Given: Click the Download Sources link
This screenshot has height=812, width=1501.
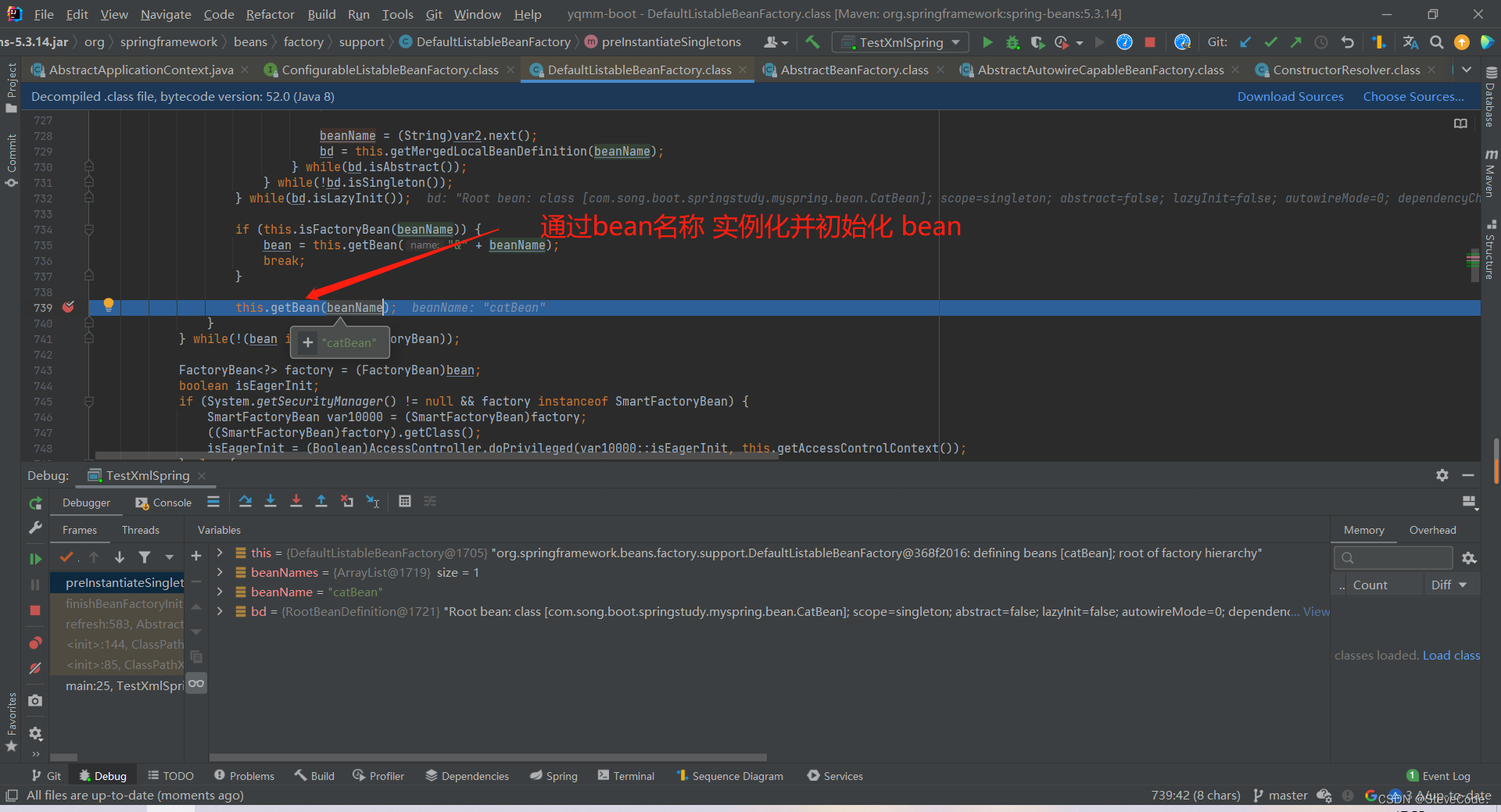Looking at the screenshot, I should pos(1290,97).
